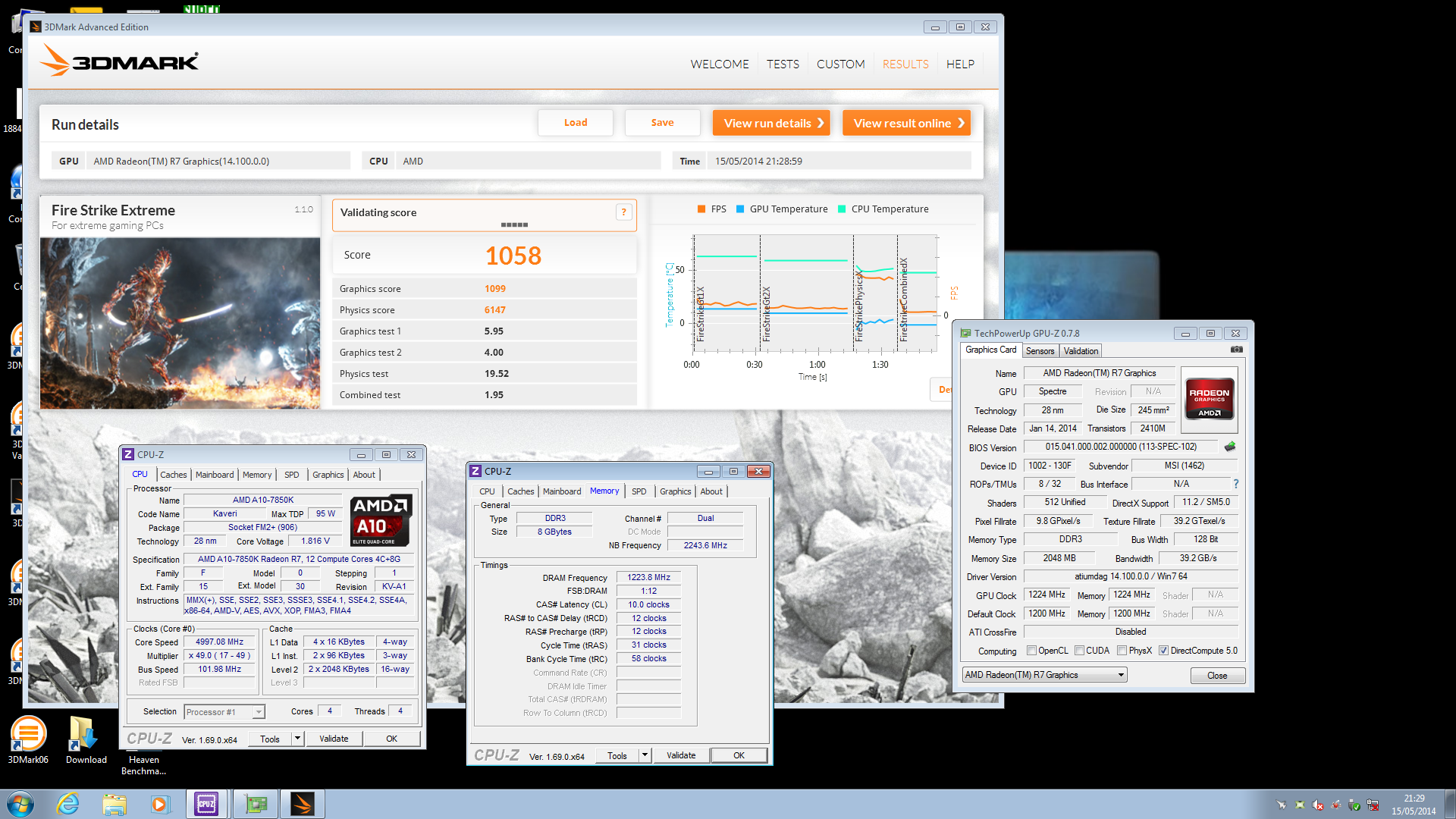Click the Physics score value 6147
1456x819 pixels.
click(x=495, y=310)
